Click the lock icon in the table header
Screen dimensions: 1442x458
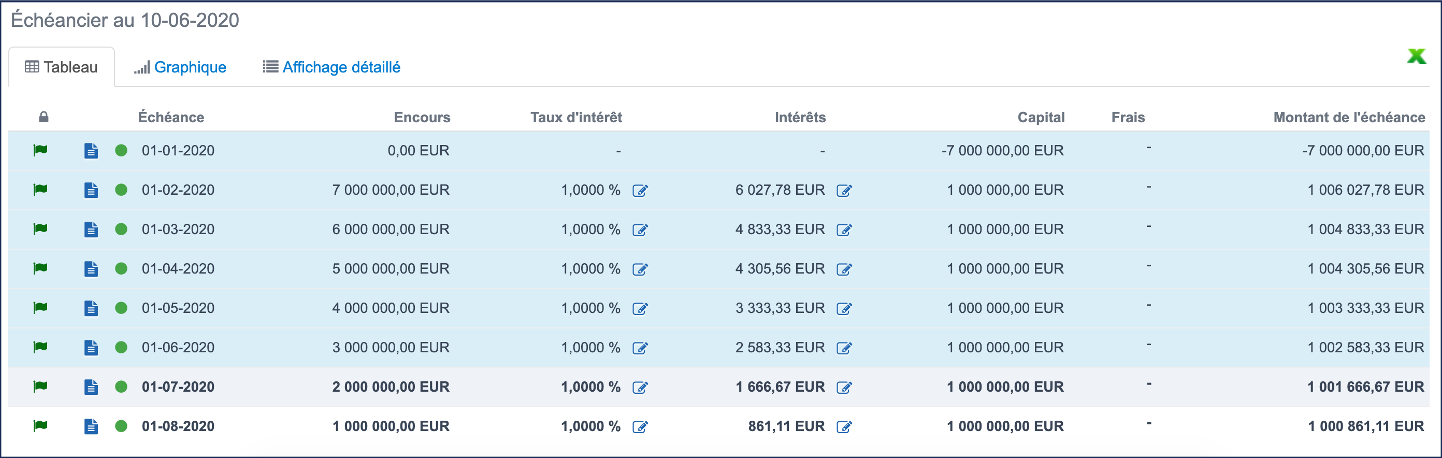(43, 118)
